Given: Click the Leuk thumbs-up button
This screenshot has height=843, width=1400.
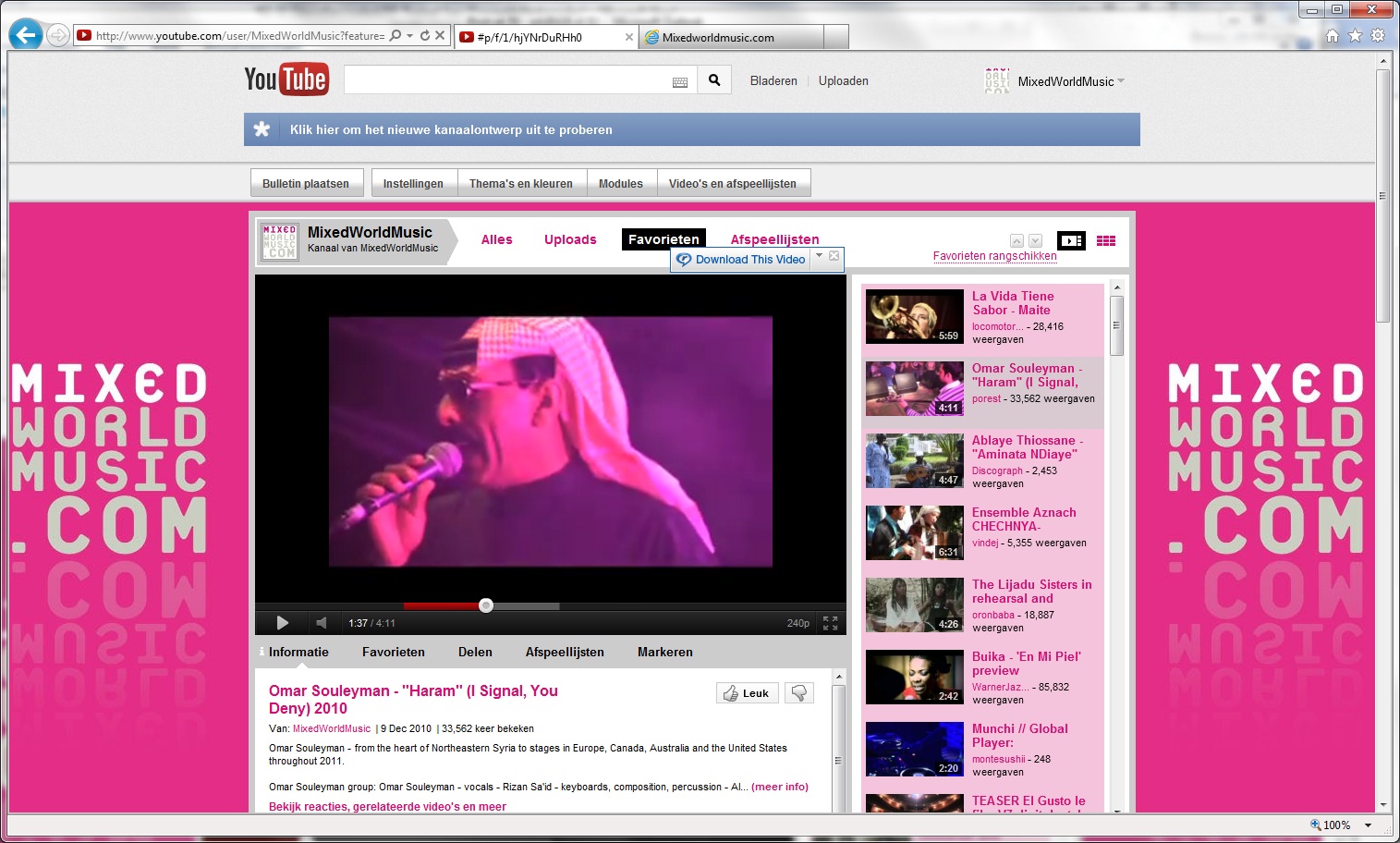Looking at the screenshot, I should coord(748,693).
